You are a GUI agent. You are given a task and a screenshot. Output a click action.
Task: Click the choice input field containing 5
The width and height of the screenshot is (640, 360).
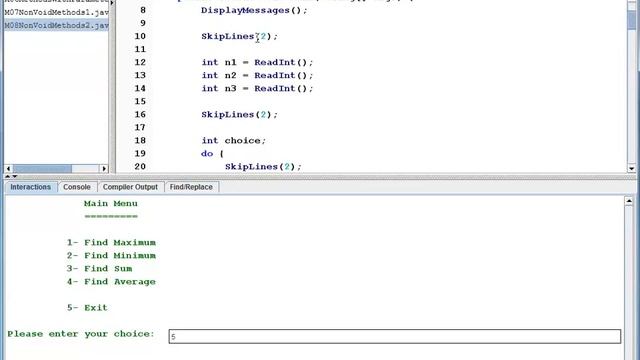point(395,336)
